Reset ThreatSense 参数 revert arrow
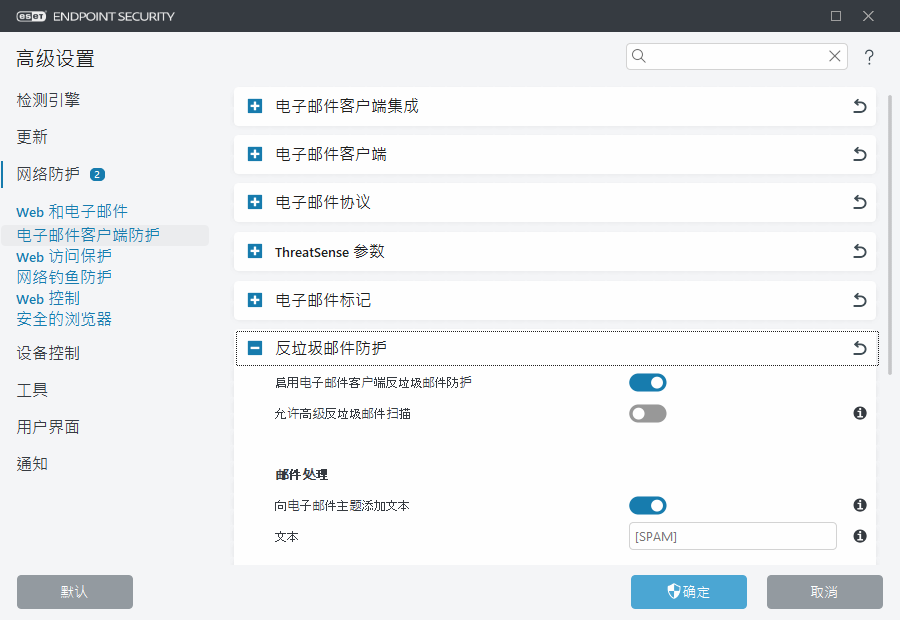The height and width of the screenshot is (620, 900). pyautogui.click(x=859, y=251)
